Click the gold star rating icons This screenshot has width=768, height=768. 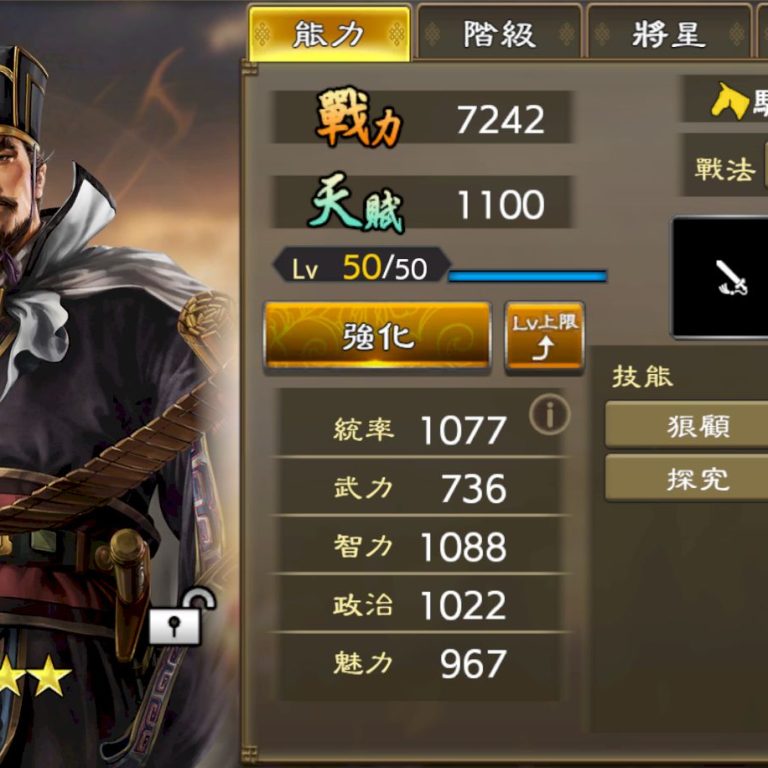34,676
